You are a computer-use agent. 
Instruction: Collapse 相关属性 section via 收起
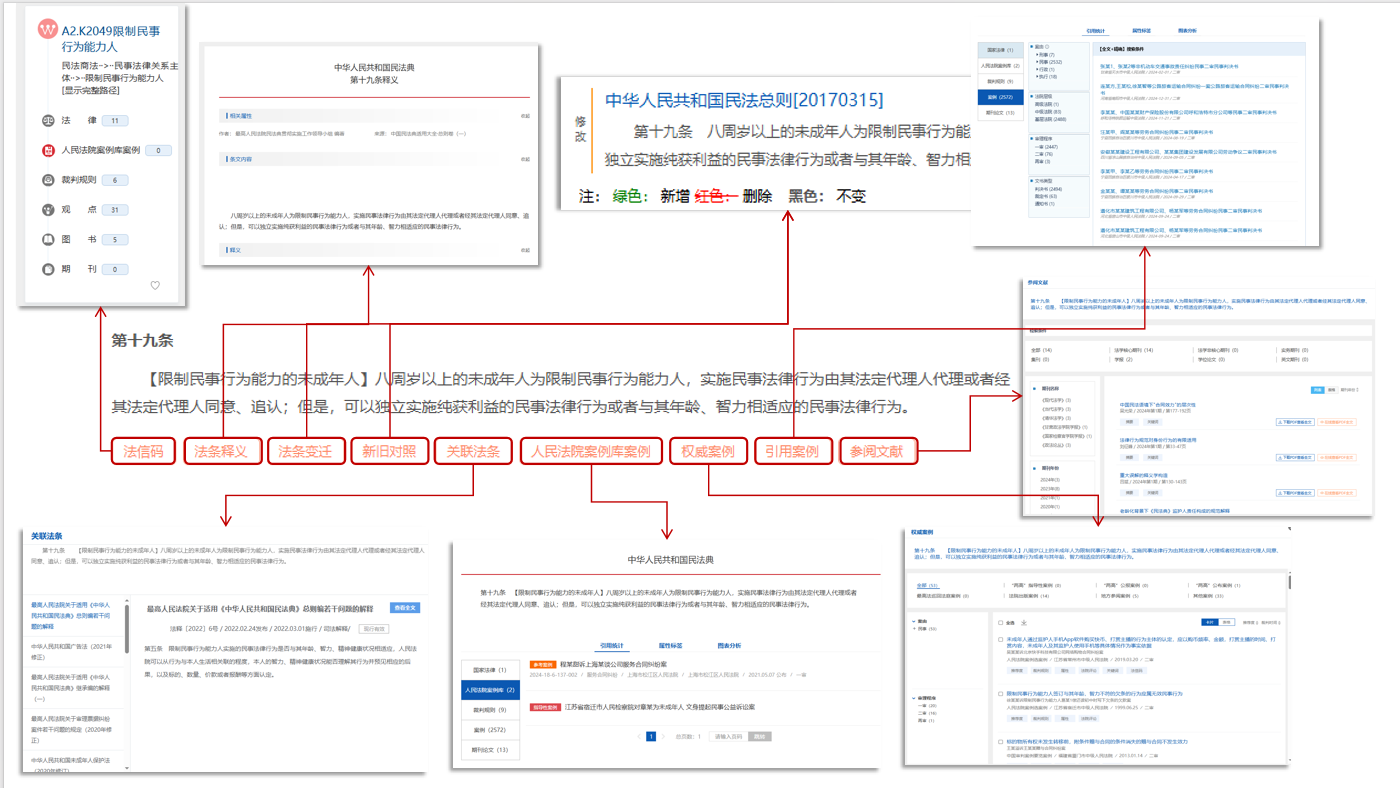525,116
